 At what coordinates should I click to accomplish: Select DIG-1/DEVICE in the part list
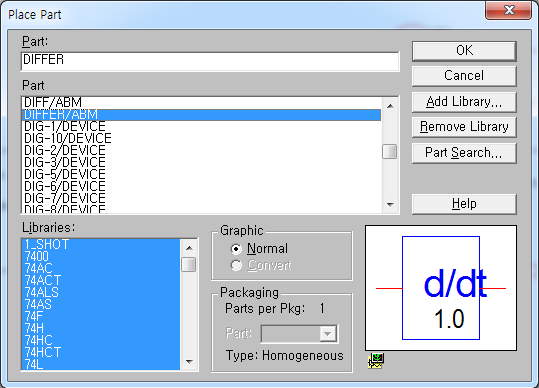pos(202,126)
